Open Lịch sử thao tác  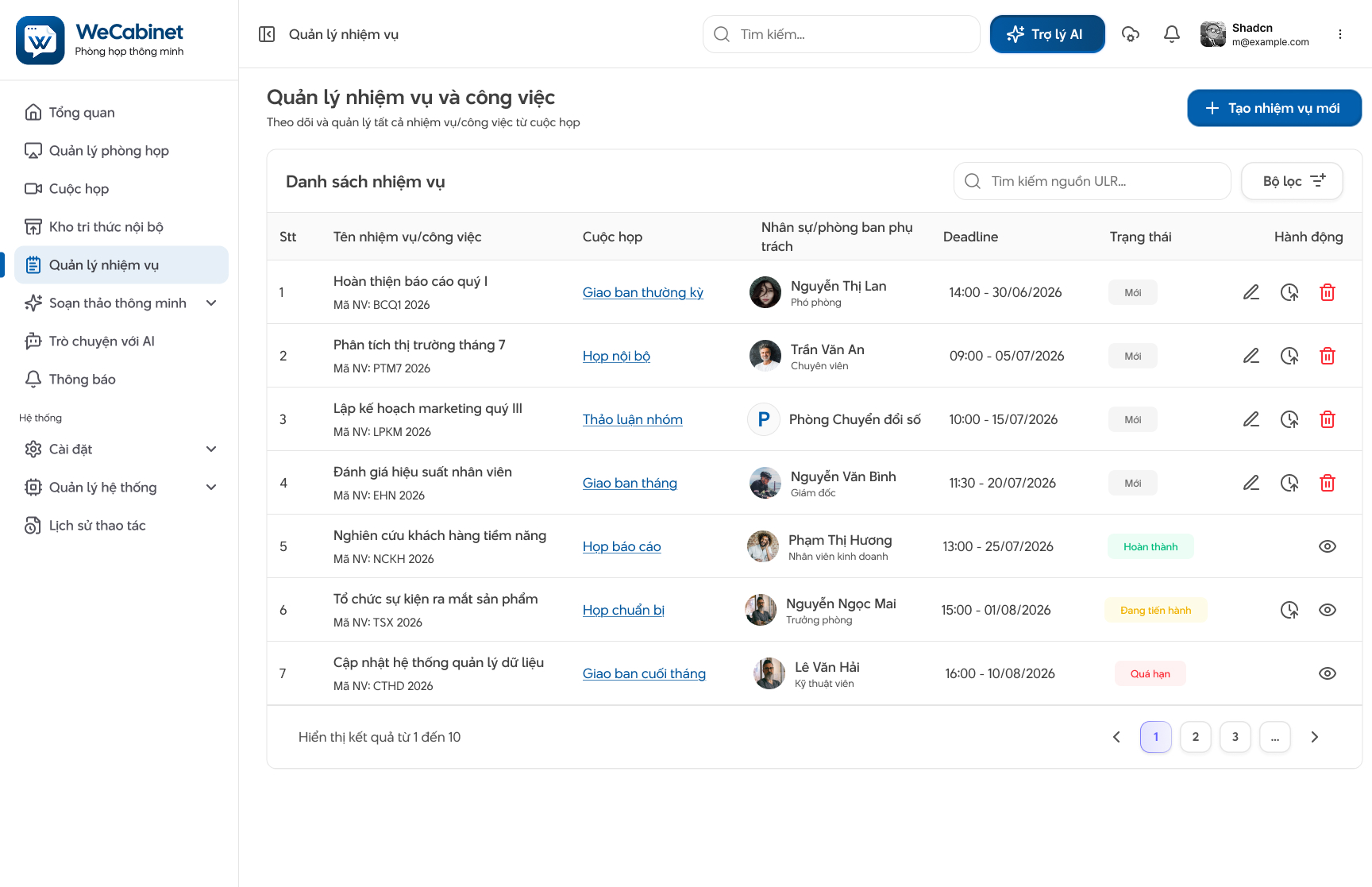click(121, 526)
